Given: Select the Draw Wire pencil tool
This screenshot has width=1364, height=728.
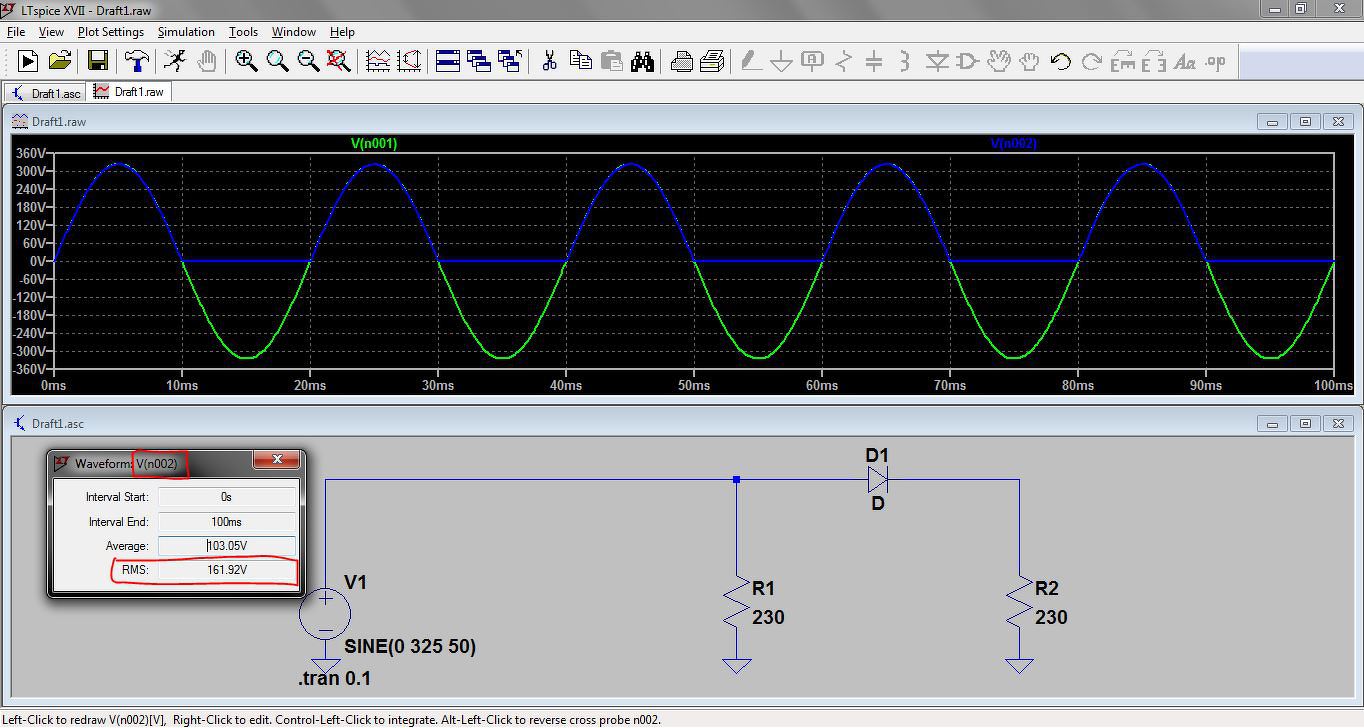Looking at the screenshot, I should tap(750, 62).
